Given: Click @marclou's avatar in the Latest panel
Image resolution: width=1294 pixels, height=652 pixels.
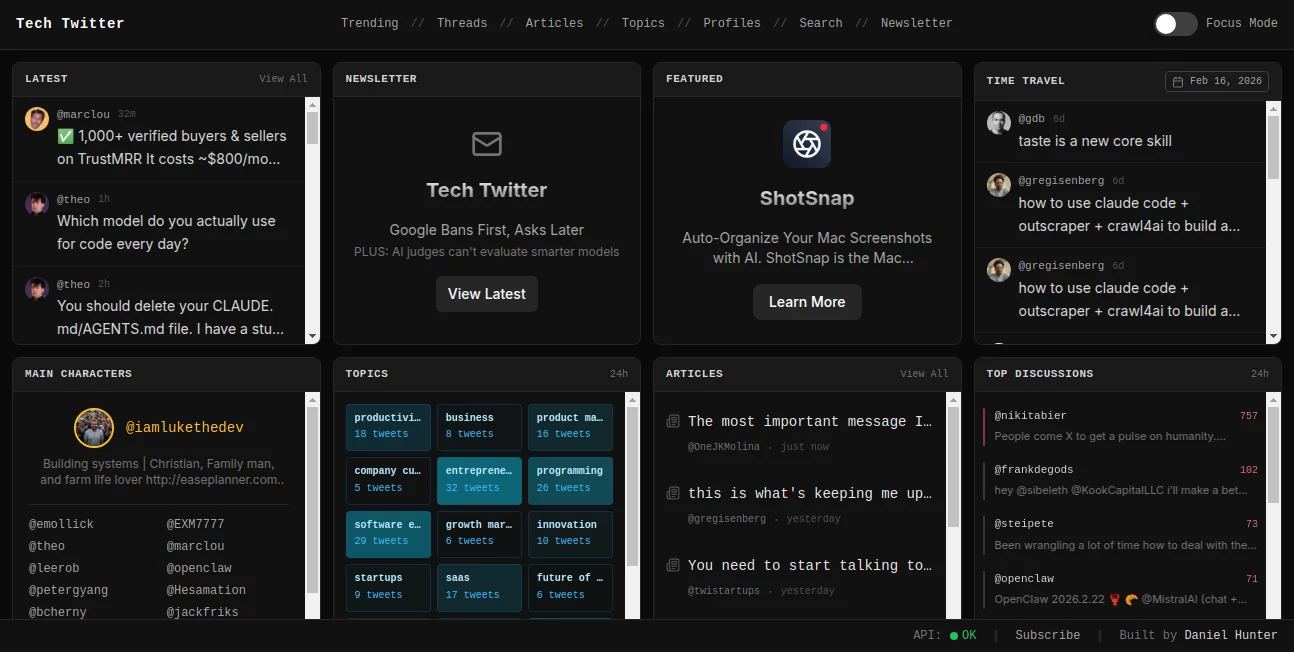Looking at the screenshot, I should pos(37,118).
